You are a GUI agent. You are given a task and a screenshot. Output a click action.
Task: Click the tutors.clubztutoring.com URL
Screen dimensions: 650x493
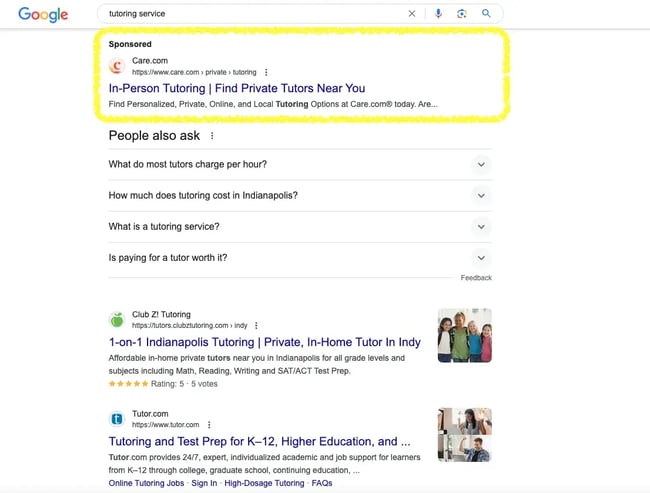(189, 325)
